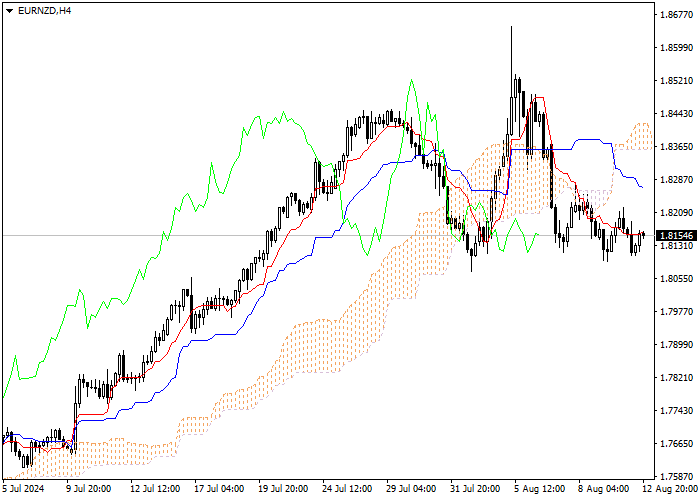Click price level 1.86770 on the scale
700x500 pixels.
(x=676, y=15)
